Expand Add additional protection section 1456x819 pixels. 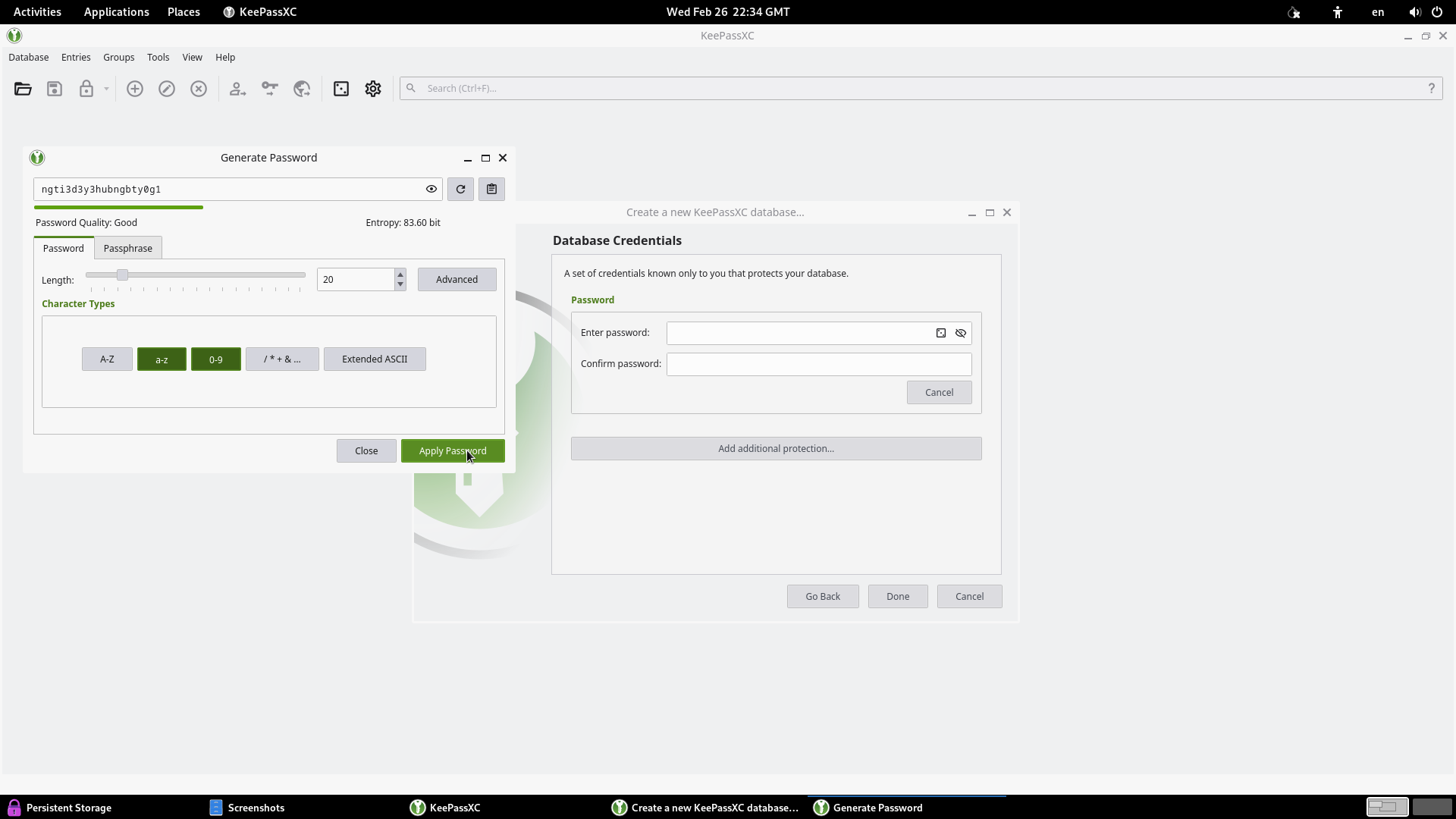click(x=776, y=448)
